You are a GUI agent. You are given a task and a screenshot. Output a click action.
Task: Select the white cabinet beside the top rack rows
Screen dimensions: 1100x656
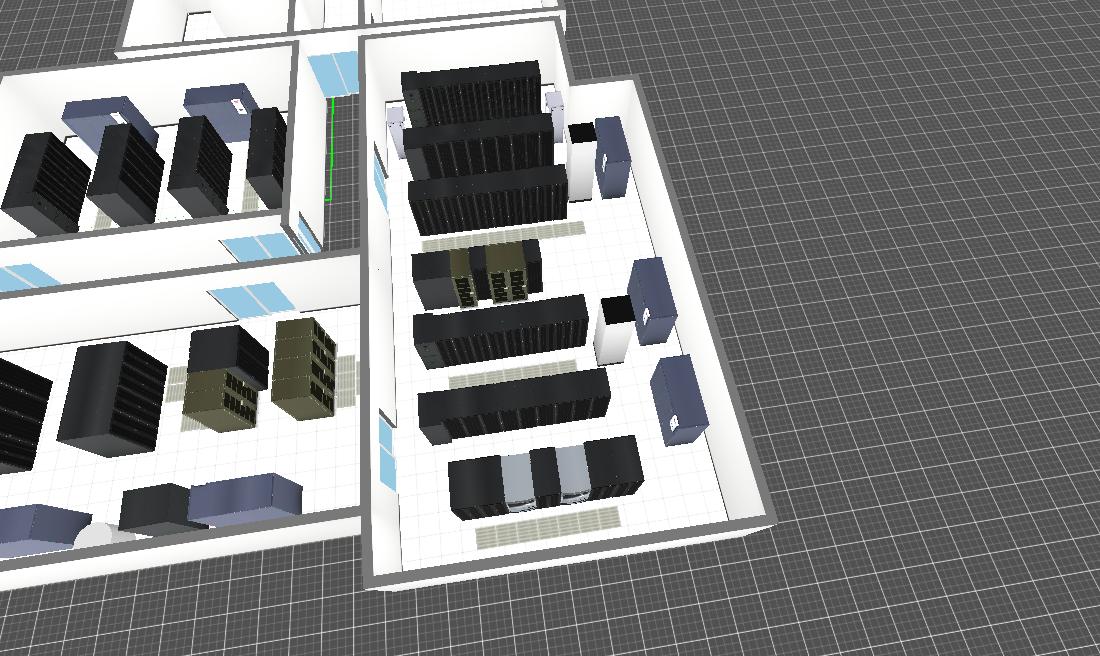click(580, 160)
